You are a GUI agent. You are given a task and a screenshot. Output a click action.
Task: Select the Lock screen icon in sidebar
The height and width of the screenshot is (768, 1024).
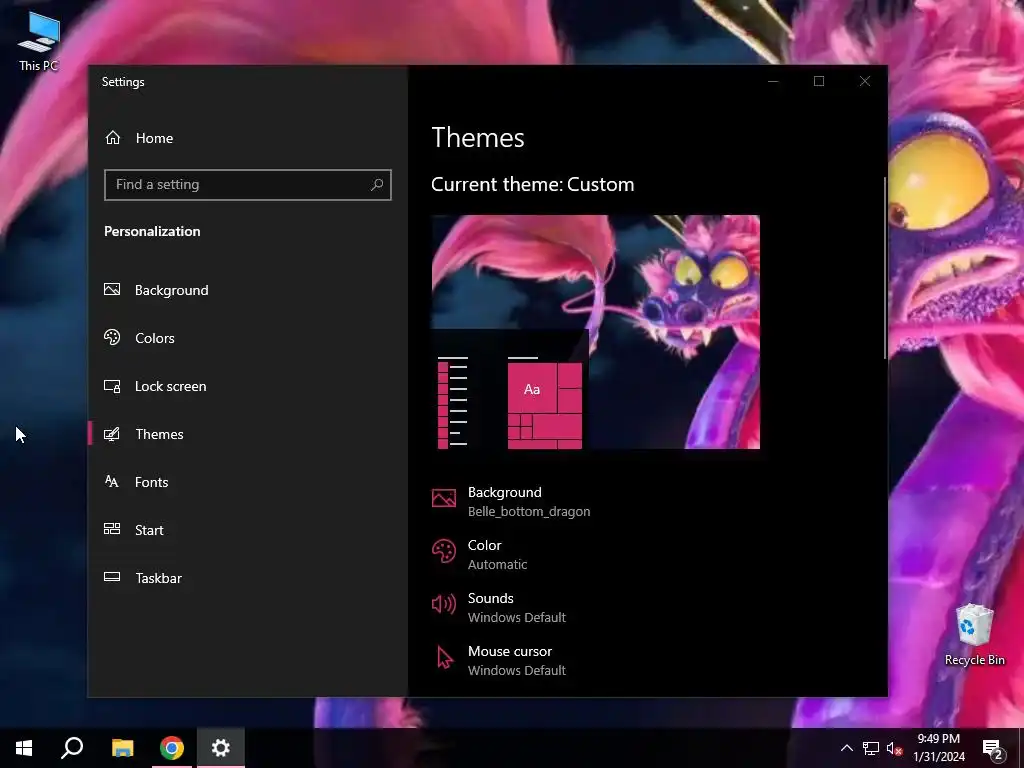[112, 386]
